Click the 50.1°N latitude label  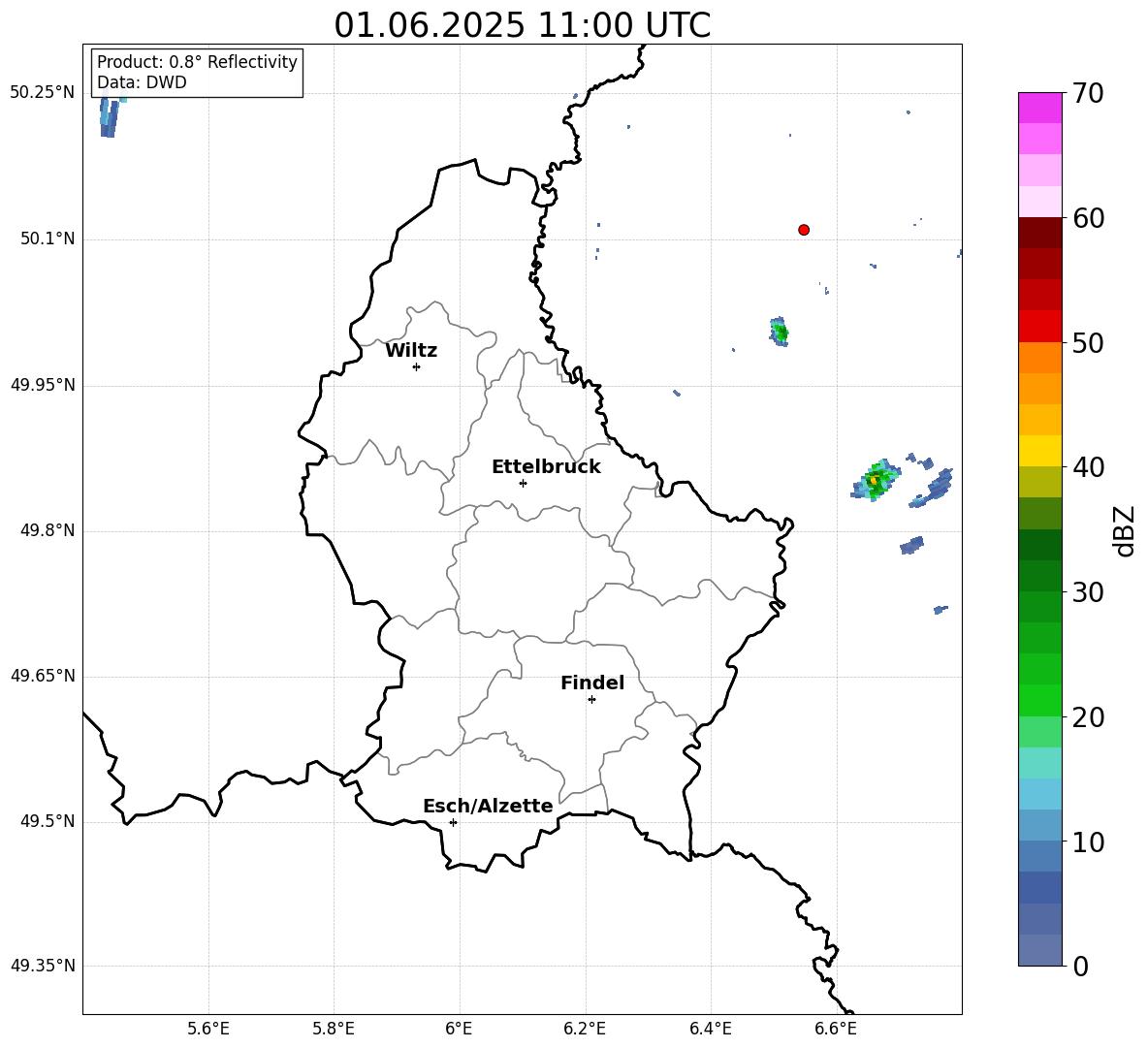(48, 239)
